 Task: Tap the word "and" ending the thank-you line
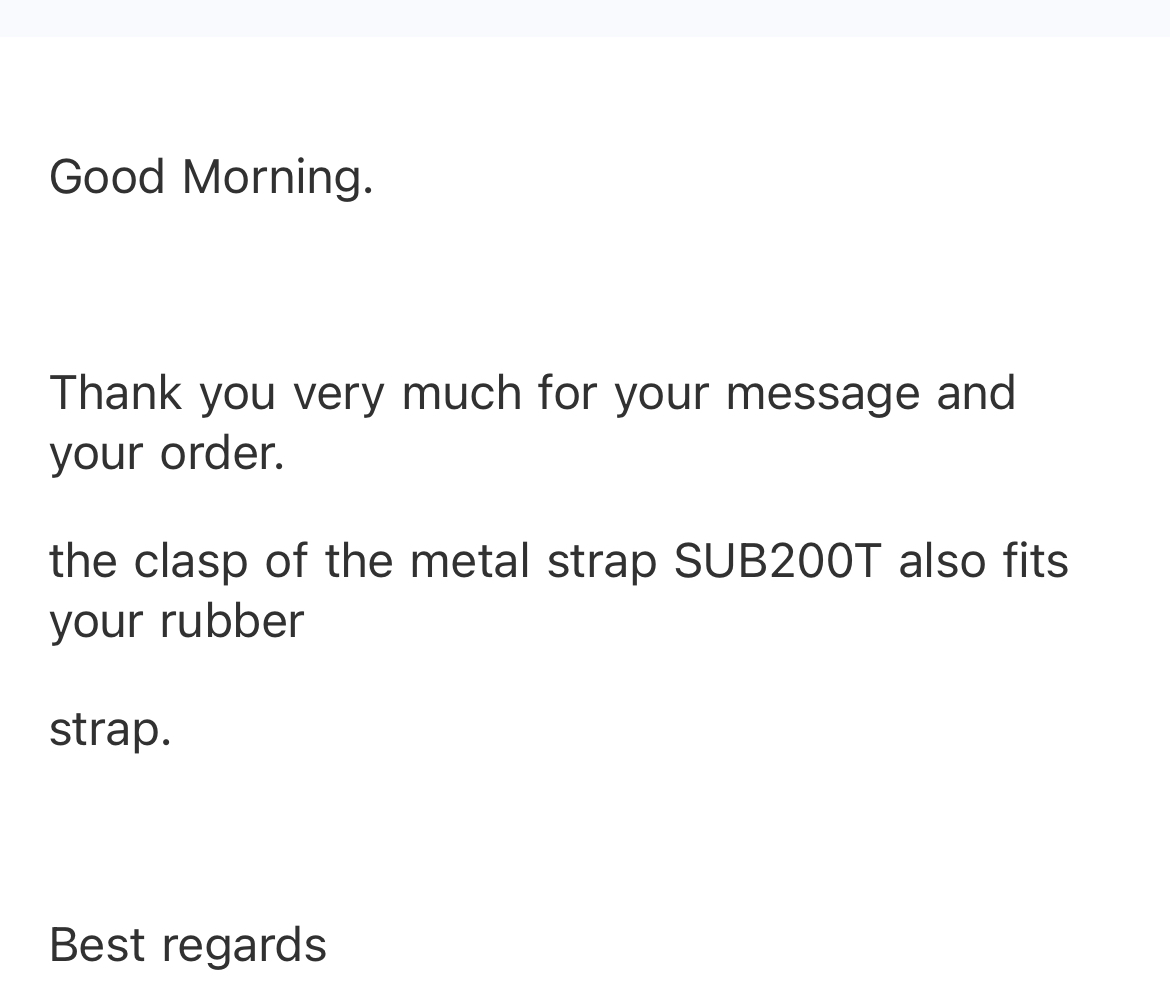(x=975, y=392)
